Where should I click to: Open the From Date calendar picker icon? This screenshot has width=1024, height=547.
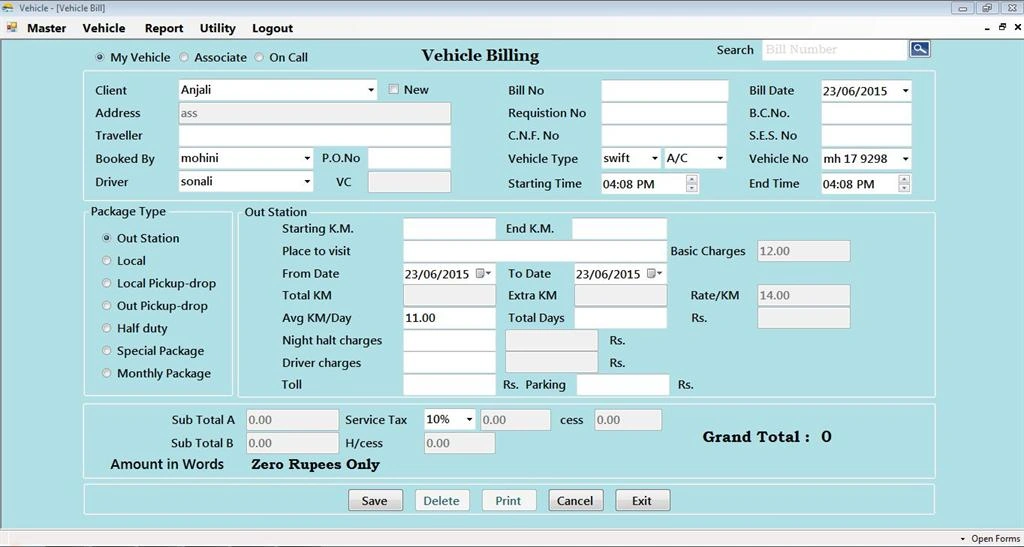coord(483,274)
